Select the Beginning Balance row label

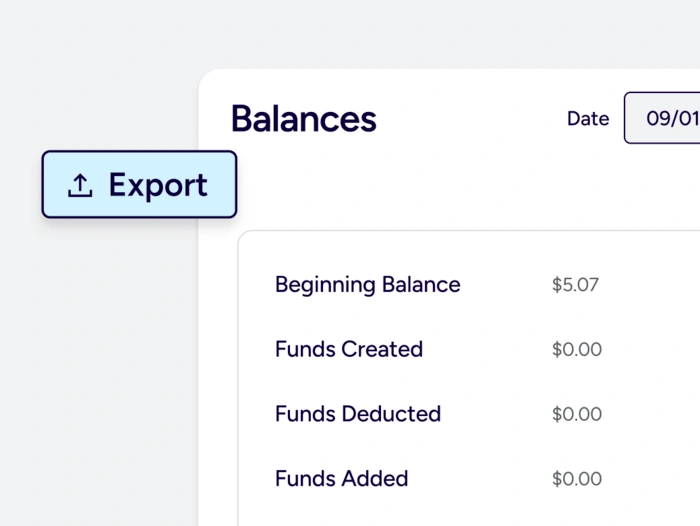pyautogui.click(x=367, y=285)
